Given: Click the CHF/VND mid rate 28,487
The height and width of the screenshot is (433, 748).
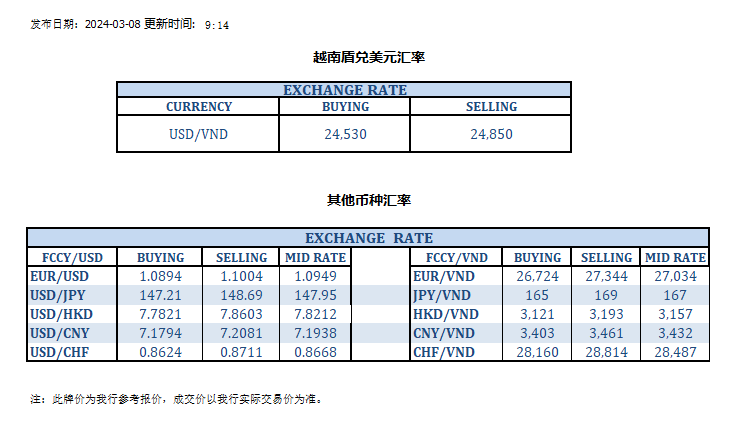Looking at the screenshot, I should point(675,352).
